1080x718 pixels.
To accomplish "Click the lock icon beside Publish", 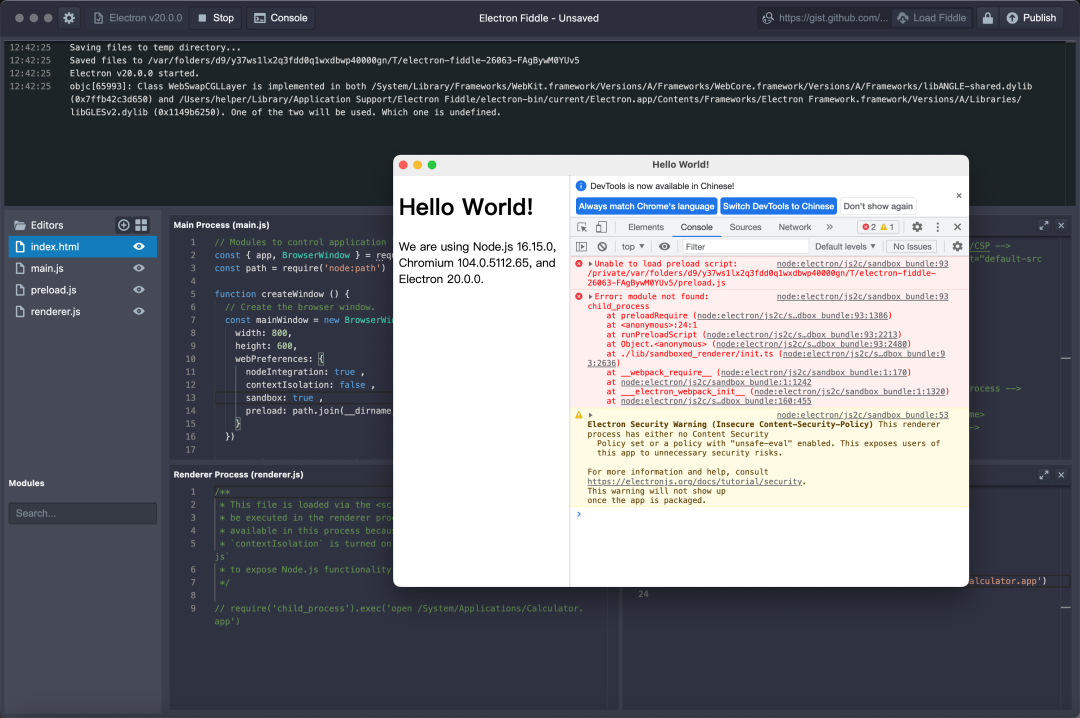I will tap(988, 18).
